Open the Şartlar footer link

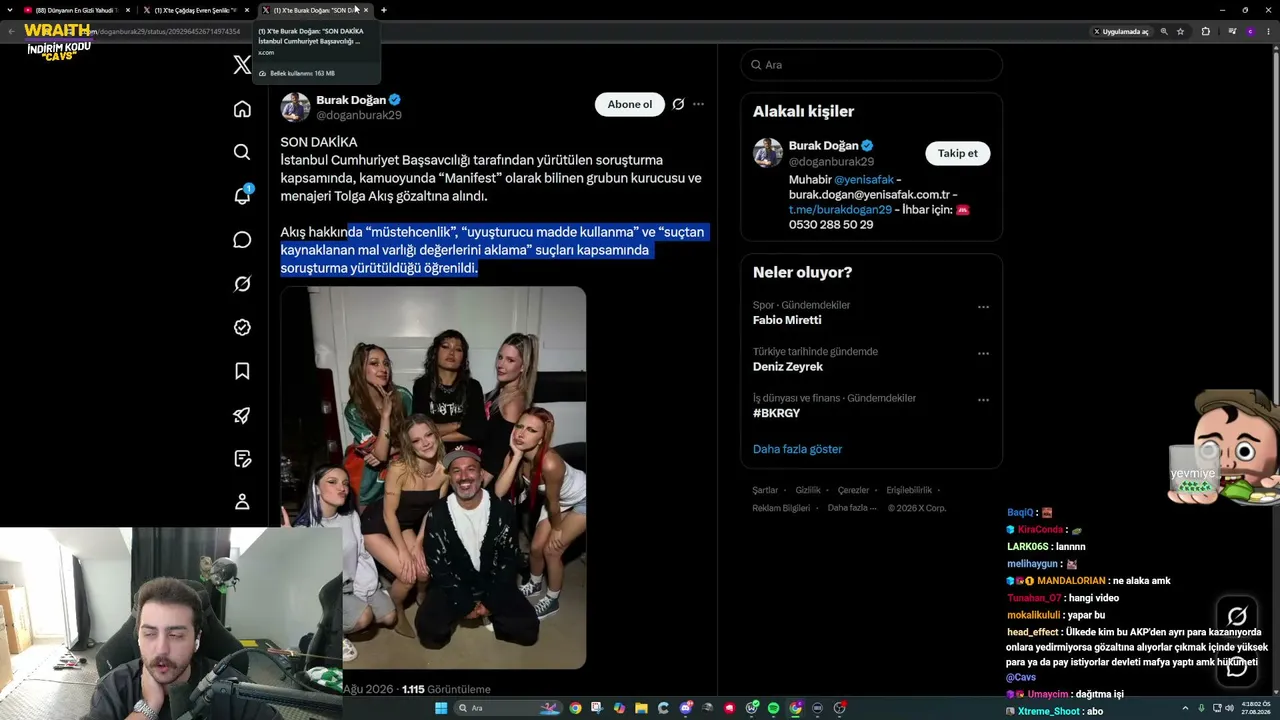(765, 490)
